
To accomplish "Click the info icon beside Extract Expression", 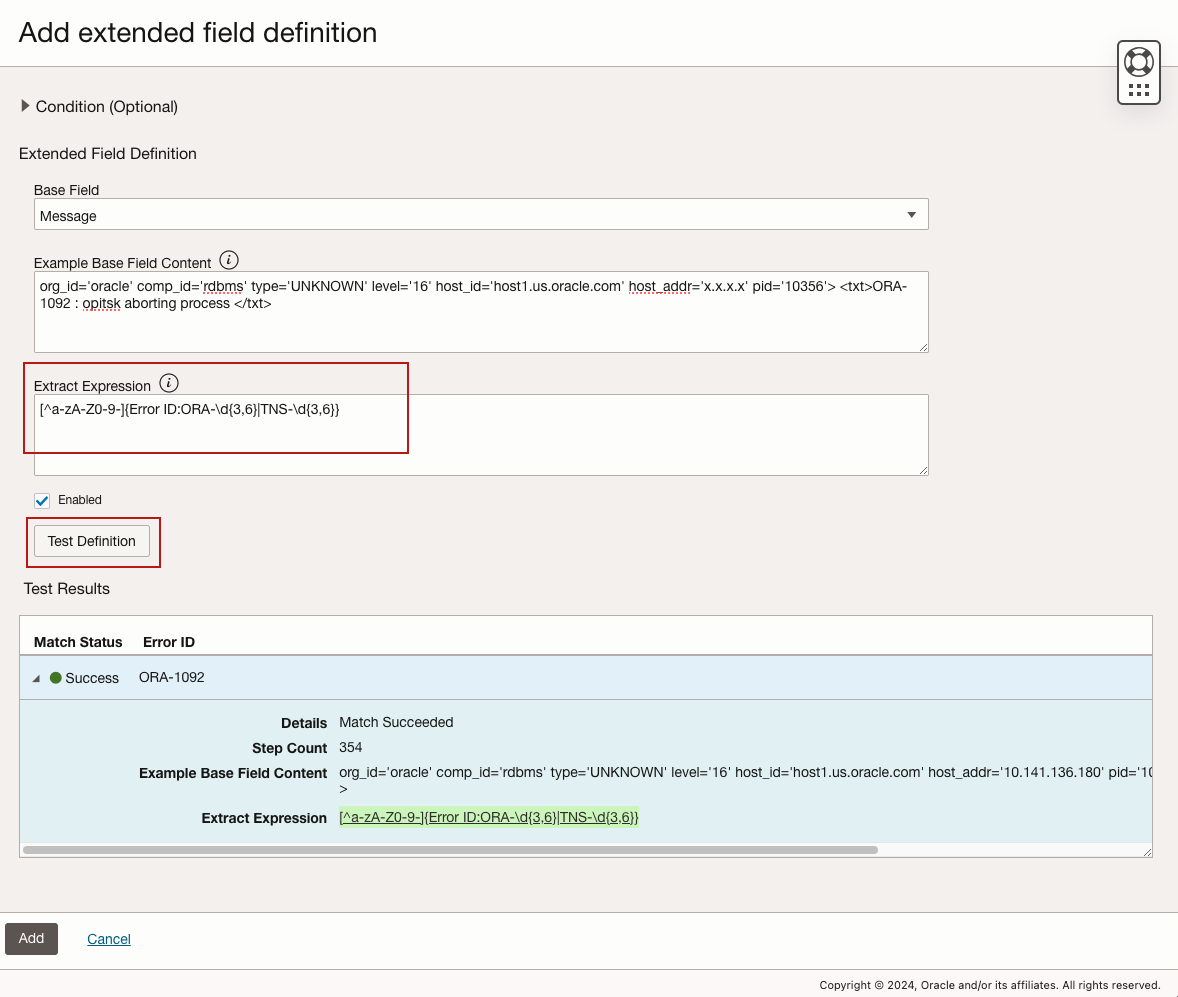I will click(x=168, y=381).
